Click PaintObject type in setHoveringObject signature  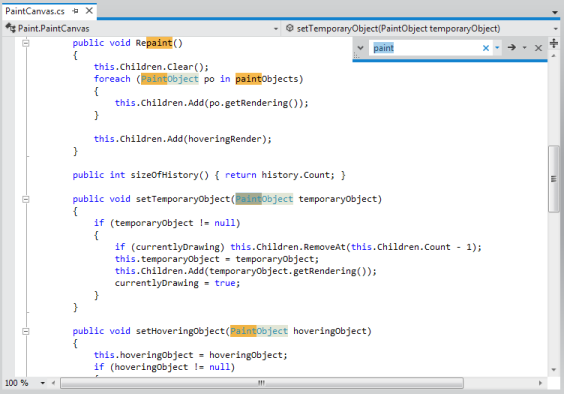click(259, 331)
